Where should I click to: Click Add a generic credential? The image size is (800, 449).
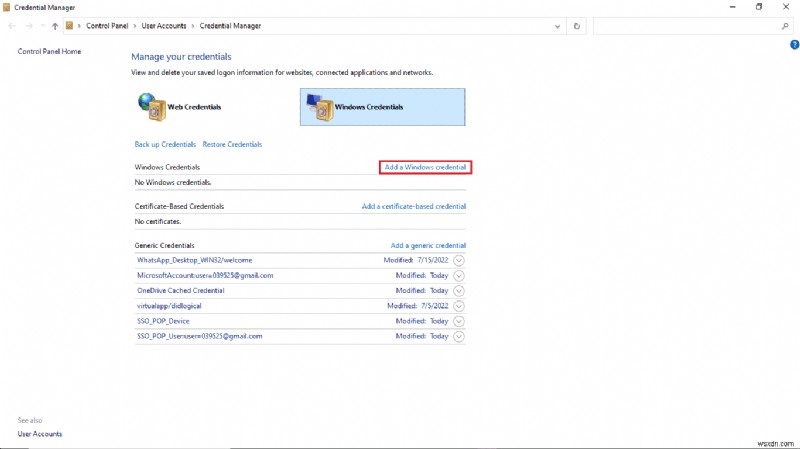coord(428,245)
